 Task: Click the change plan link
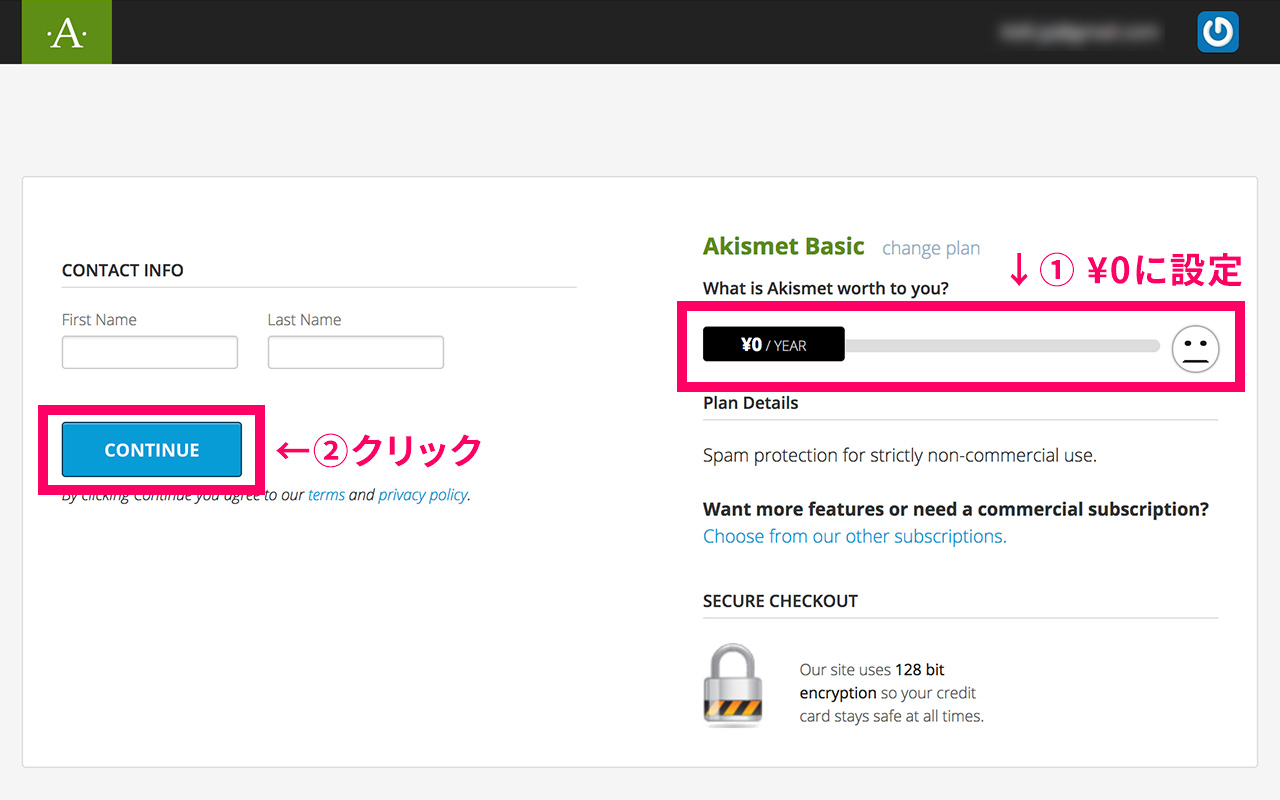(x=930, y=248)
